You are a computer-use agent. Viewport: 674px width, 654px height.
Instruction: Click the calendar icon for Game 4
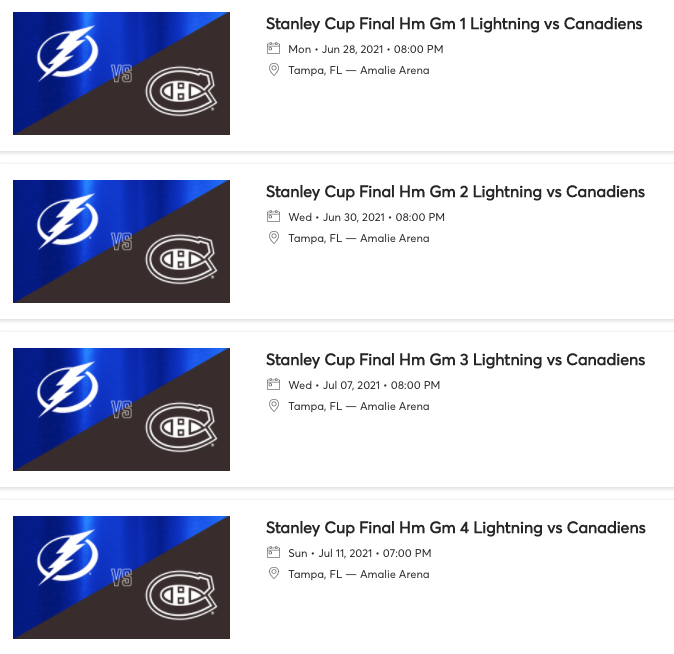click(273, 553)
